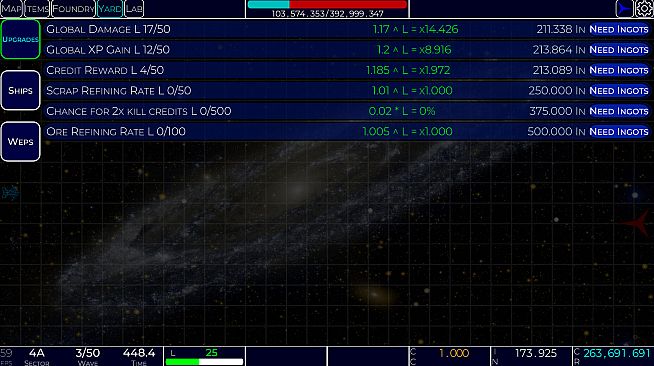Click the x8.916 XP multiplier formula
654x366 pixels.
click(414, 50)
